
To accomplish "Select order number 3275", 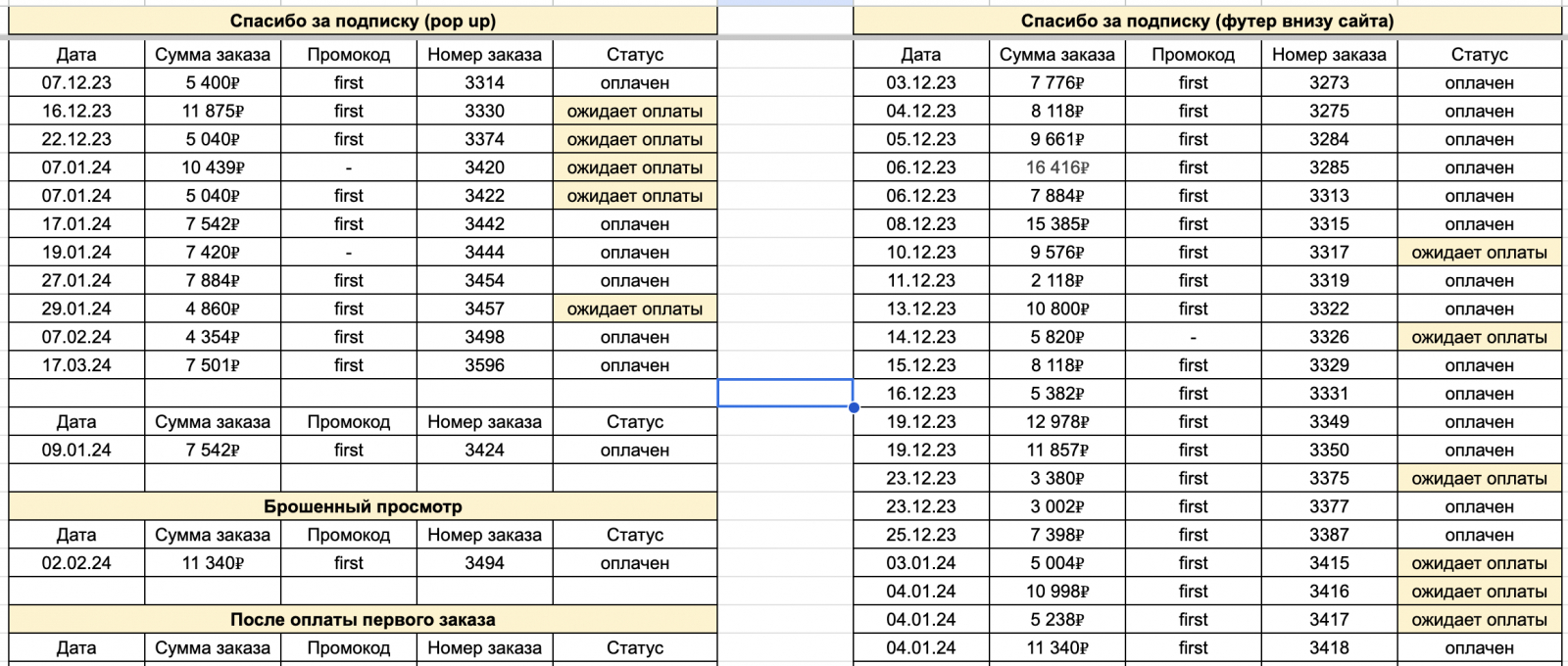I will pyautogui.click(x=1329, y=112).
